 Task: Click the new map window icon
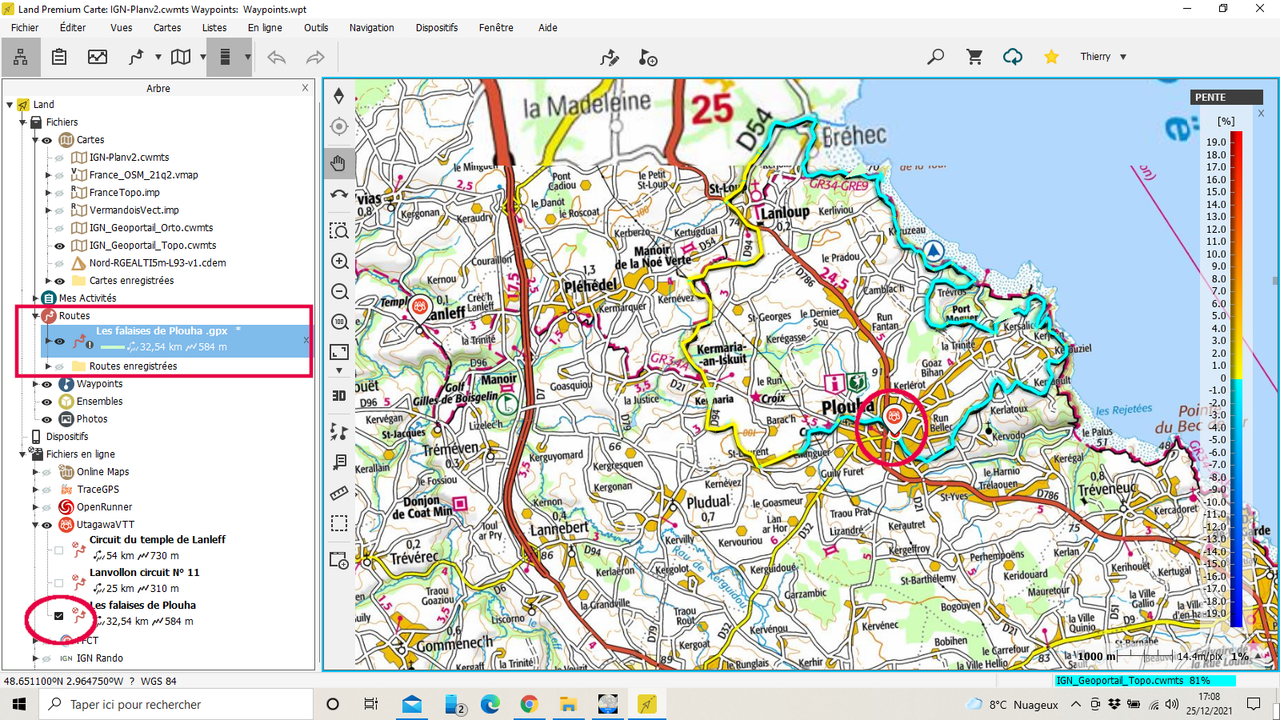339,560
